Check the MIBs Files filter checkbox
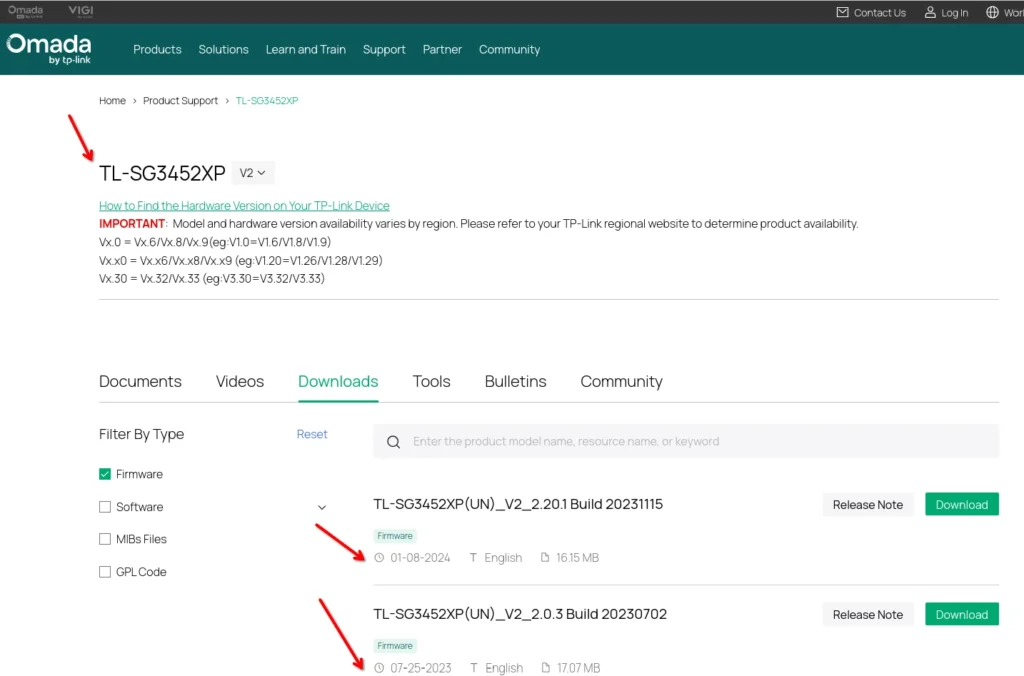Viewport: 1024px width, 676px height. (x=104, y=539)
